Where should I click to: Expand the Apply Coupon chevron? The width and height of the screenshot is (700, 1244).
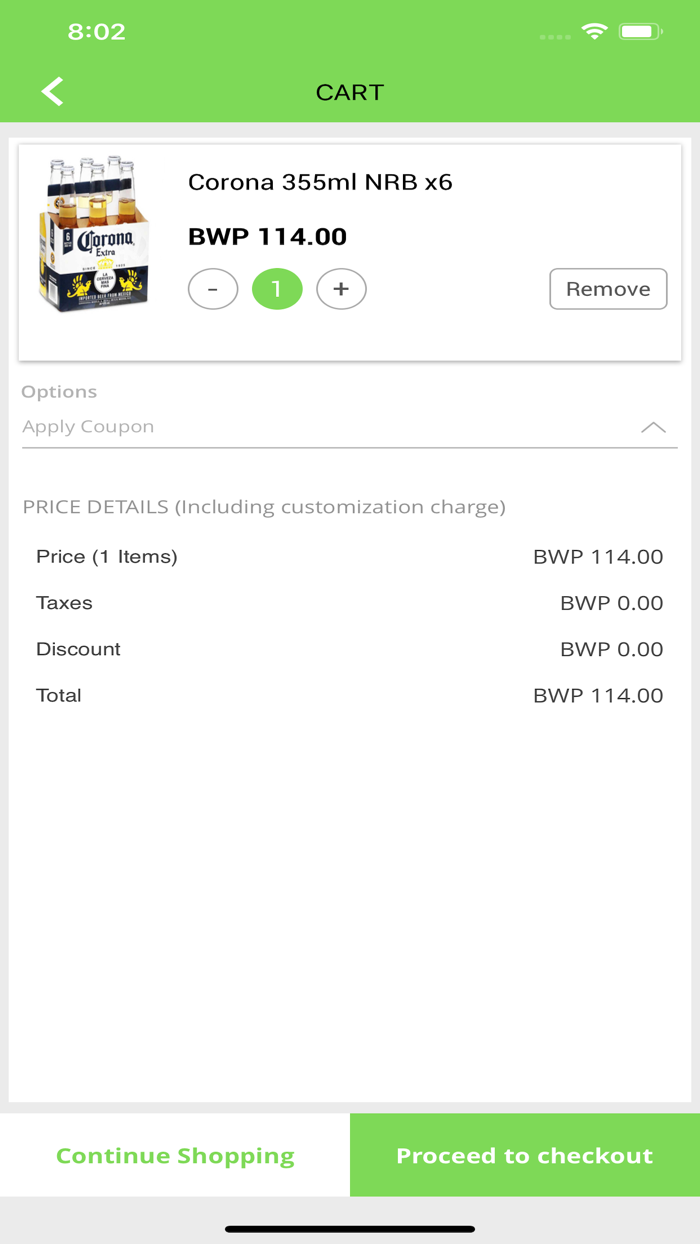click(653, 427)
